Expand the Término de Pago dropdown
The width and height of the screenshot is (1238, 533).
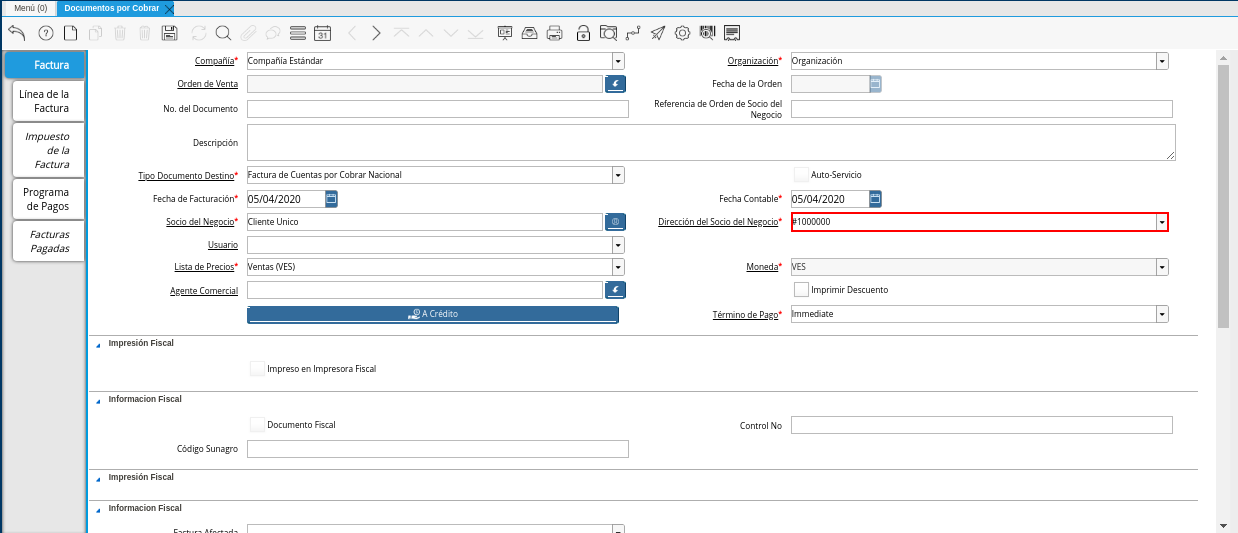click(x=1161, y=314)
